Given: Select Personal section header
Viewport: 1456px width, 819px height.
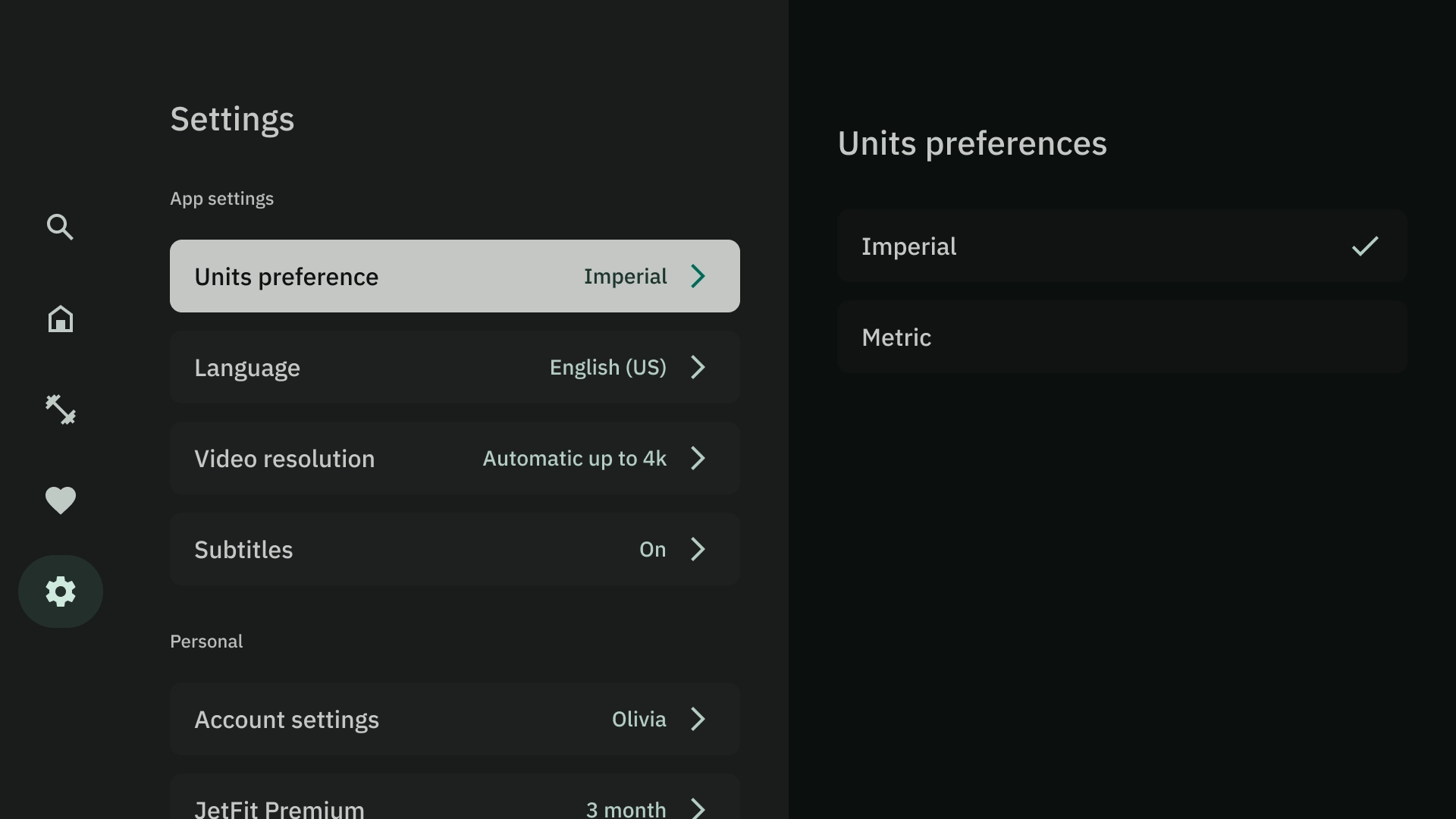Looking at the screenshot, I should point(206,641).
